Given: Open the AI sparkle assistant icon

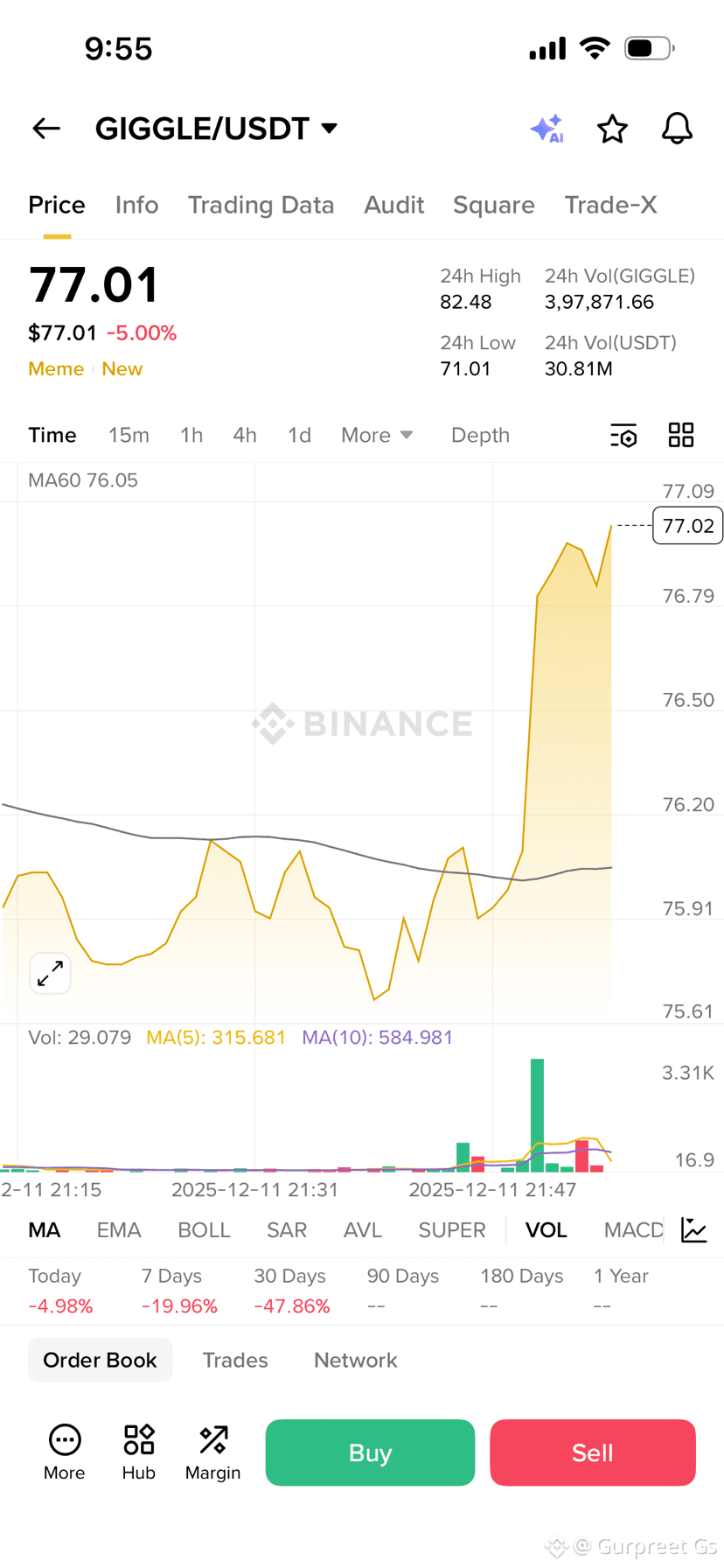Looking at the screenshot, I should tap(547, 129).
